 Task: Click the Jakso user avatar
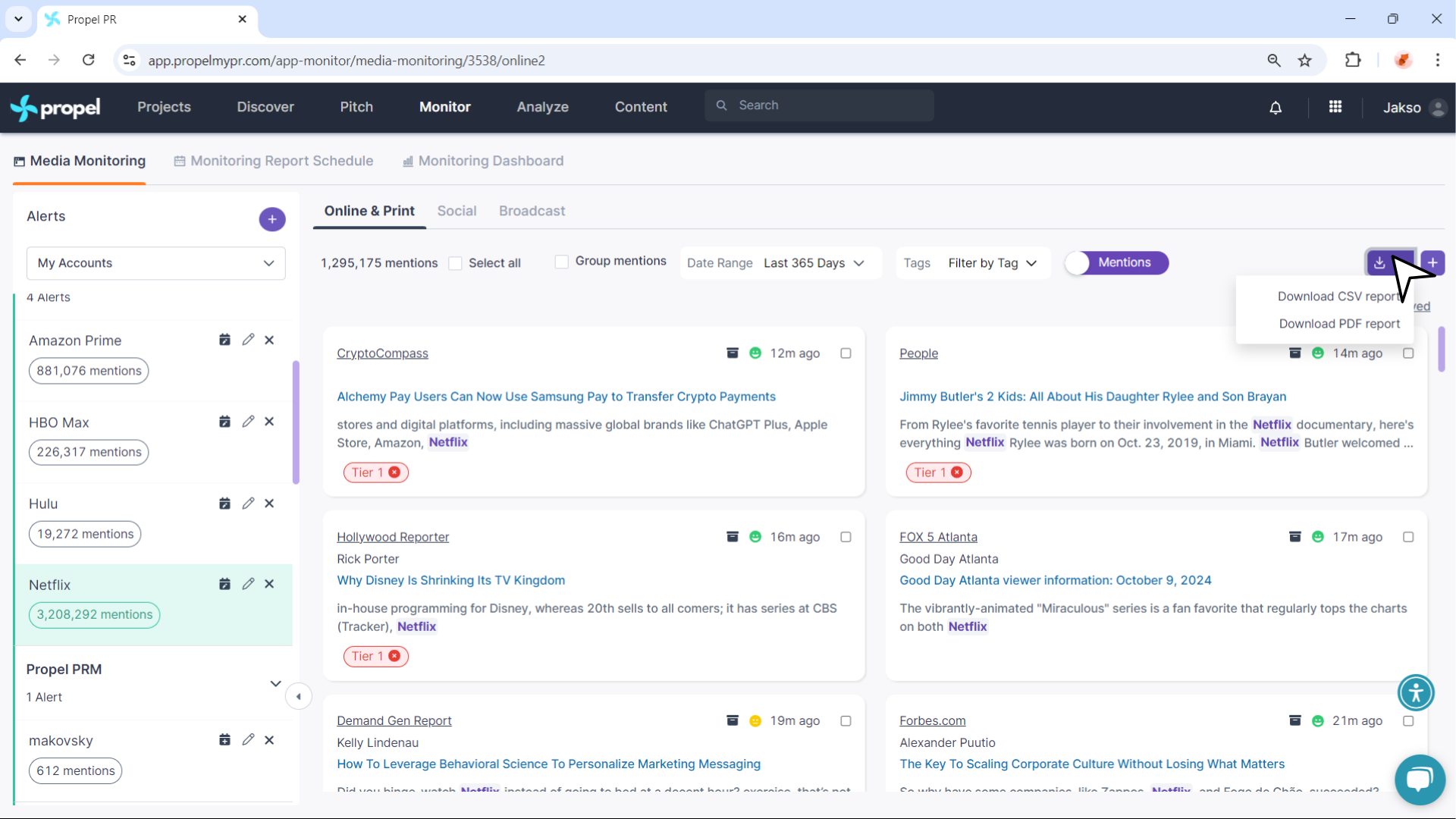(x=1438, y=108)
